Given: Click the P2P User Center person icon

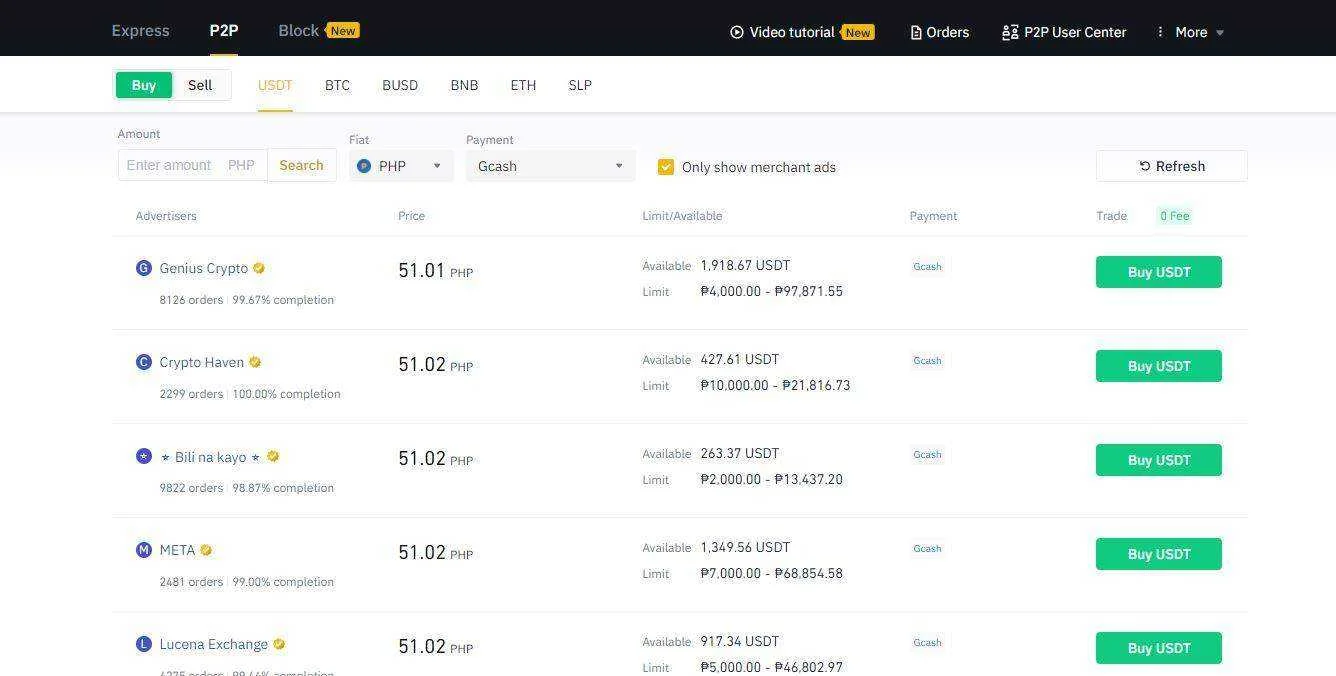Looking at the screenshot, I should [1010, 33].
